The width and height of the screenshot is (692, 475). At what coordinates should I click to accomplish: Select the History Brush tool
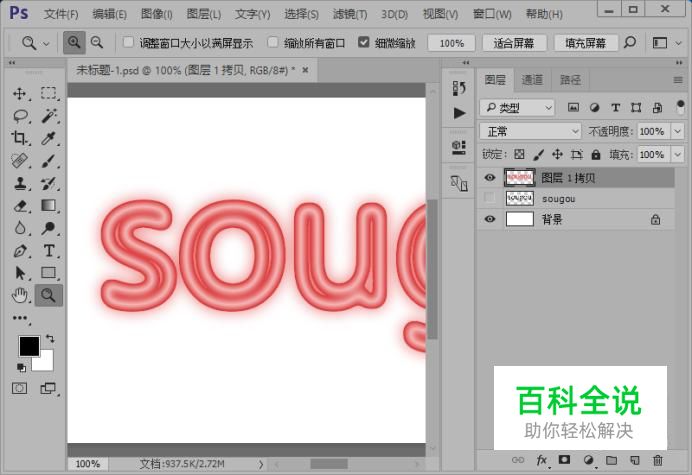49,183
